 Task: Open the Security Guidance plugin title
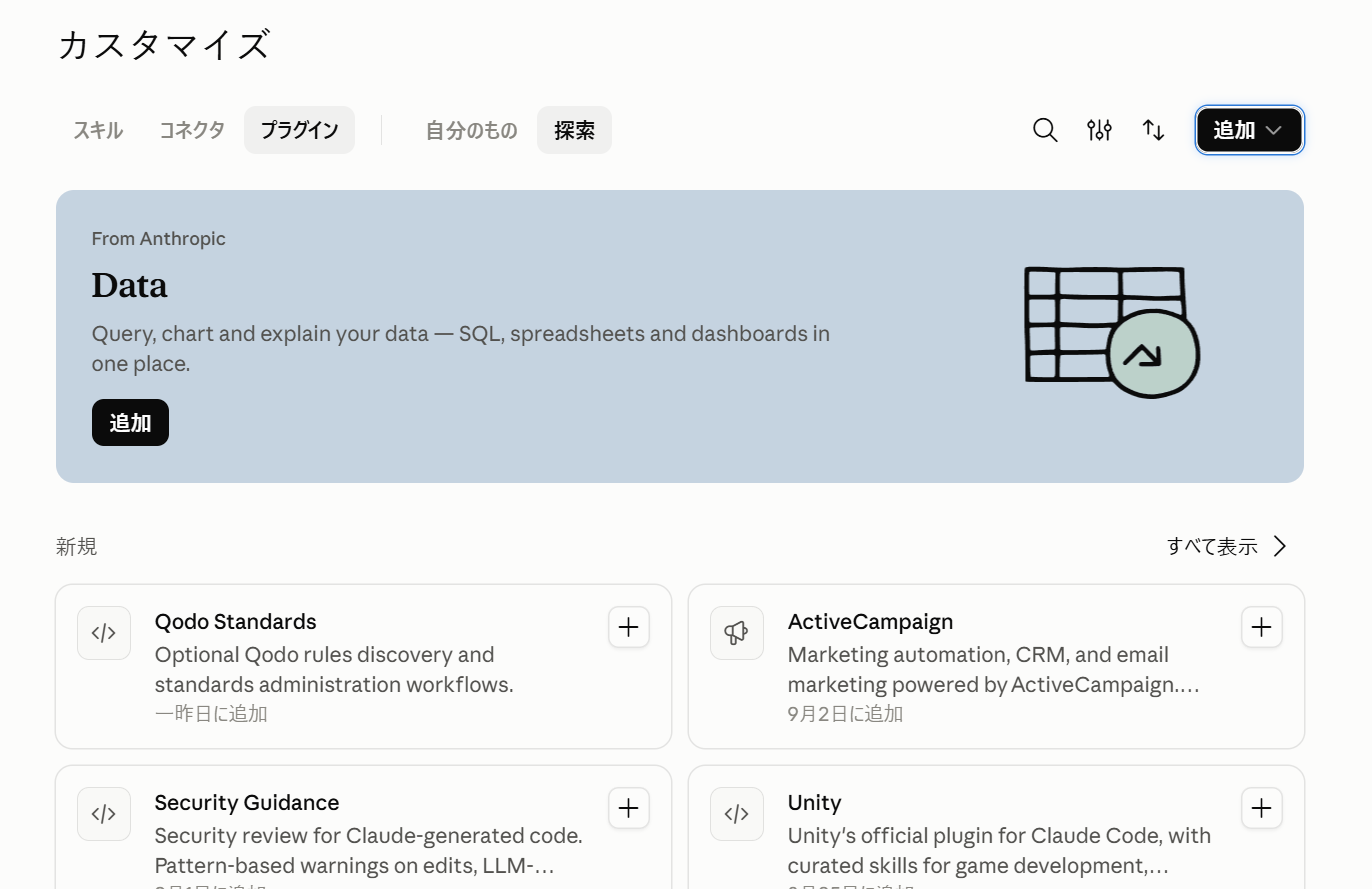click(x=247, y=802)
